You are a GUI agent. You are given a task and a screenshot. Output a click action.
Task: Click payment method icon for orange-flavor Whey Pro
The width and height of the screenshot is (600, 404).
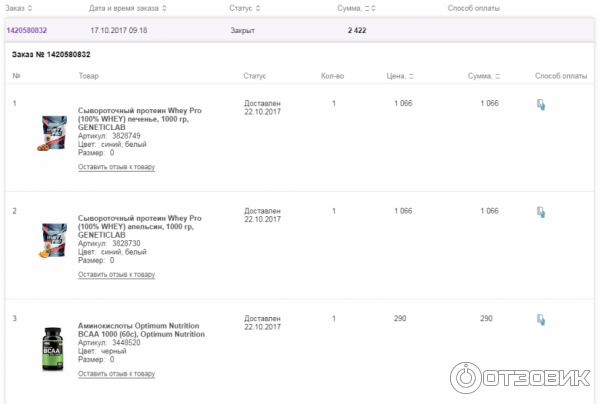click(540, 212)
